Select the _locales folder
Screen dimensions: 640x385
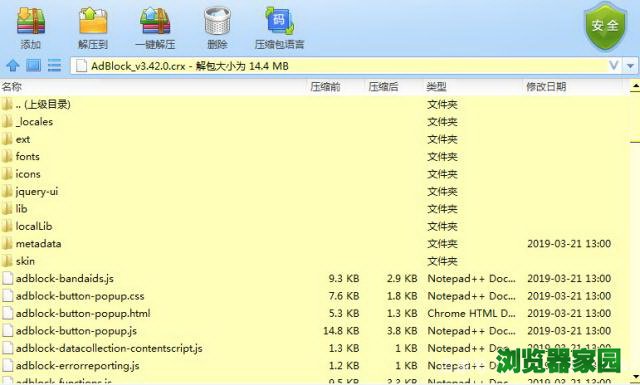314,122
